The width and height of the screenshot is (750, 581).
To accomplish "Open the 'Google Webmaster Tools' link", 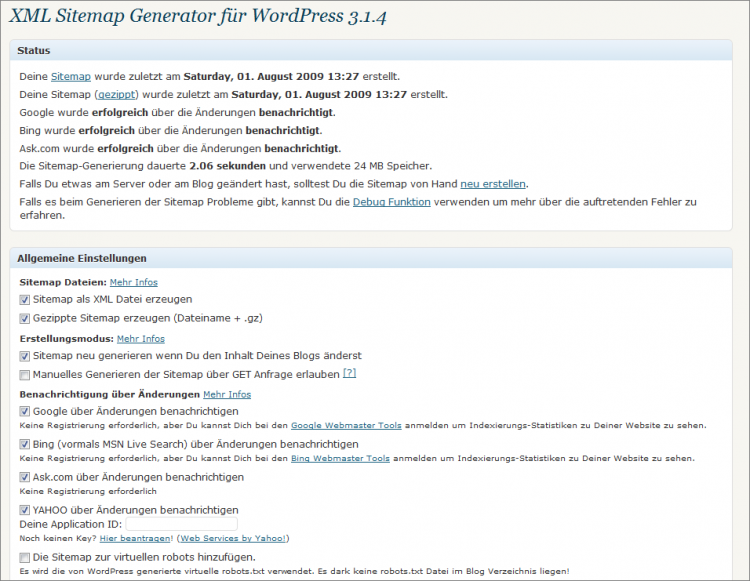I will click(x=346, y=425).
